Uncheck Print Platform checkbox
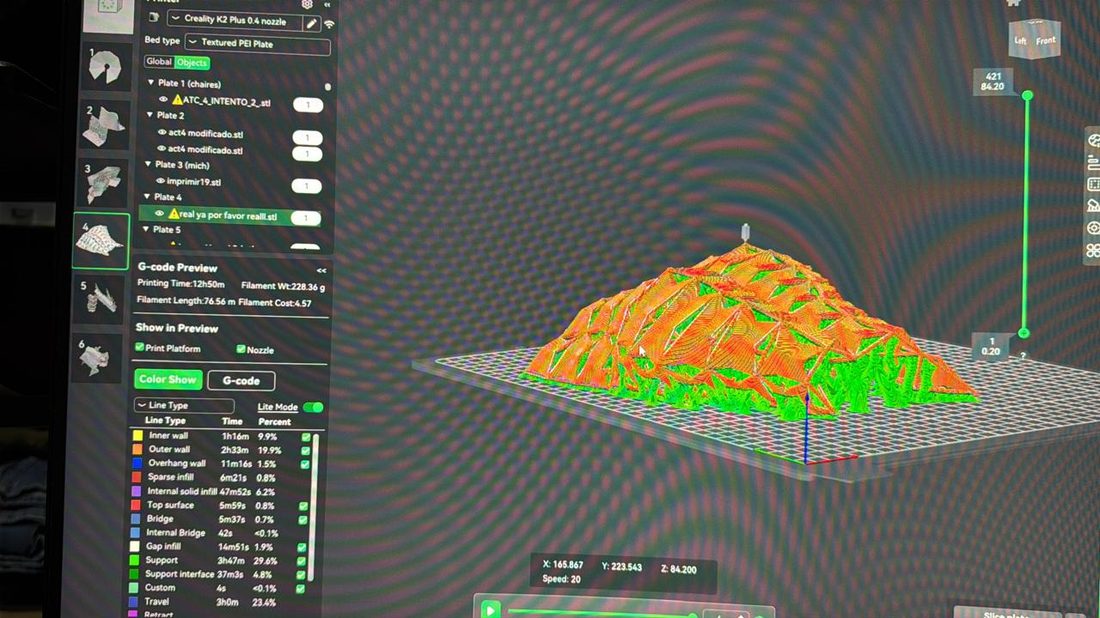This screenshot has width=1100, height=618. click(x=140, y=347)
